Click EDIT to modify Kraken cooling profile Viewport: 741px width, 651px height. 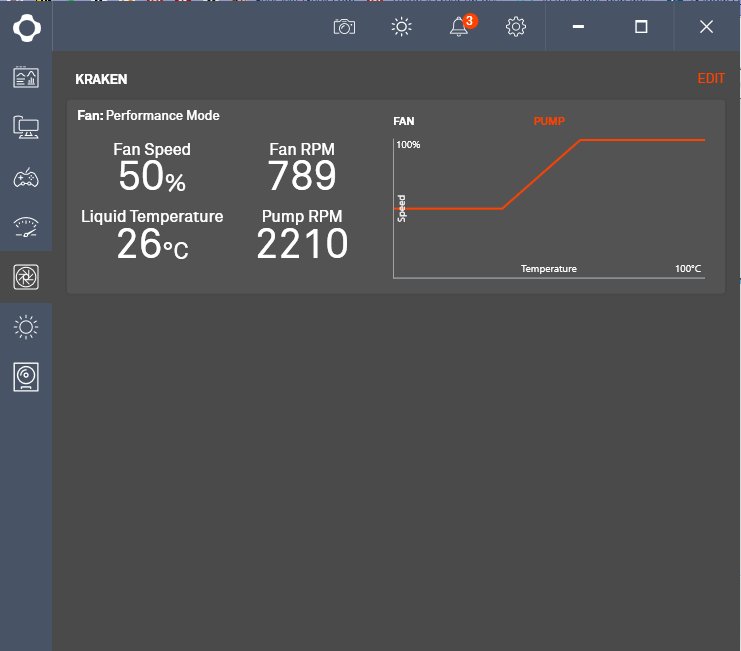(711, 79)
